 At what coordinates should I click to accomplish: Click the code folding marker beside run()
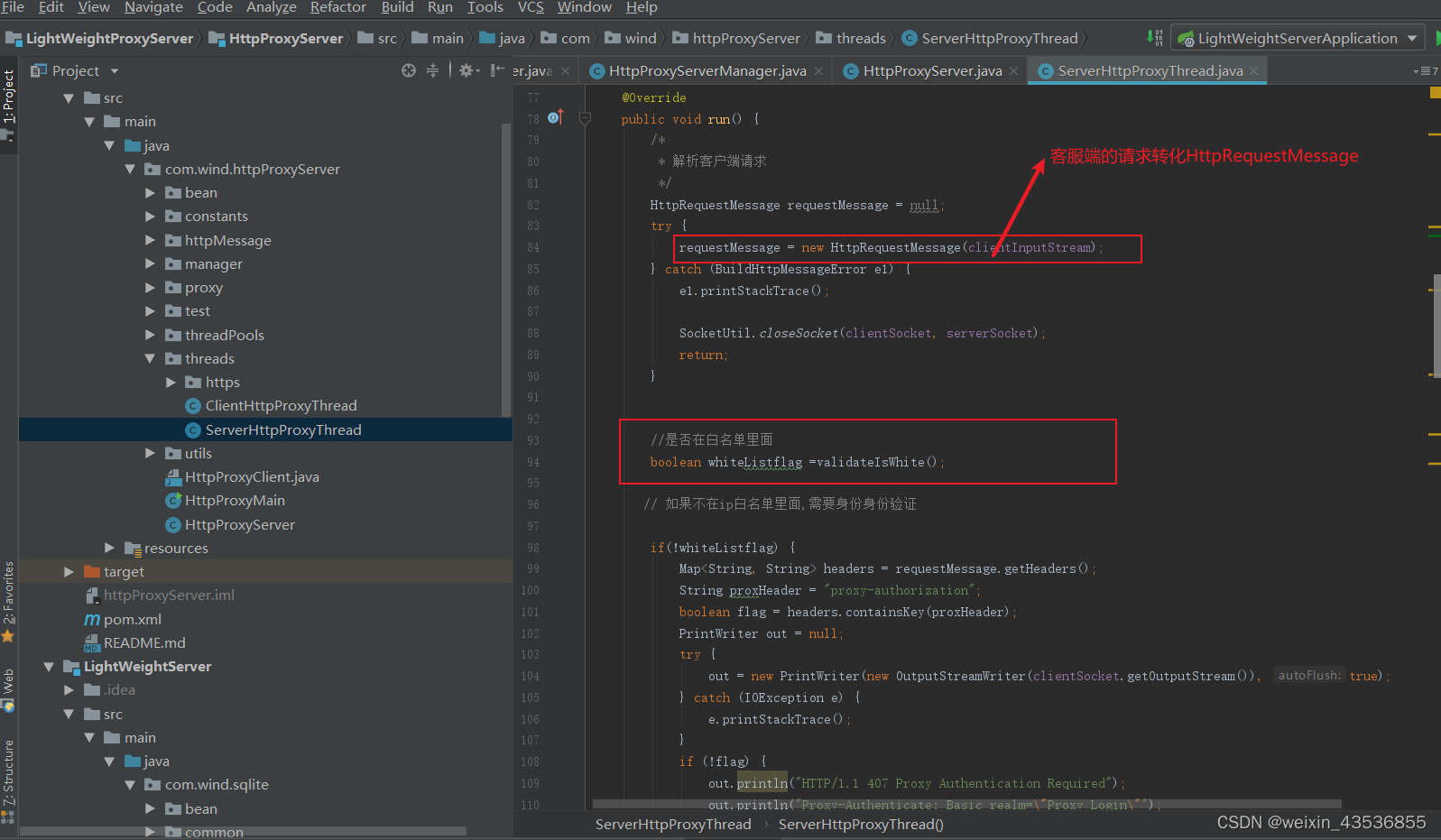pyautogui.click(x=585, y=118)
